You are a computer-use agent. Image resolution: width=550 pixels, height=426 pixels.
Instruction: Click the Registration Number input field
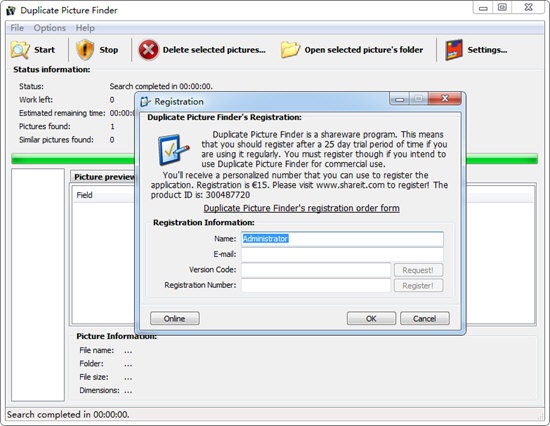click(316, 285)
